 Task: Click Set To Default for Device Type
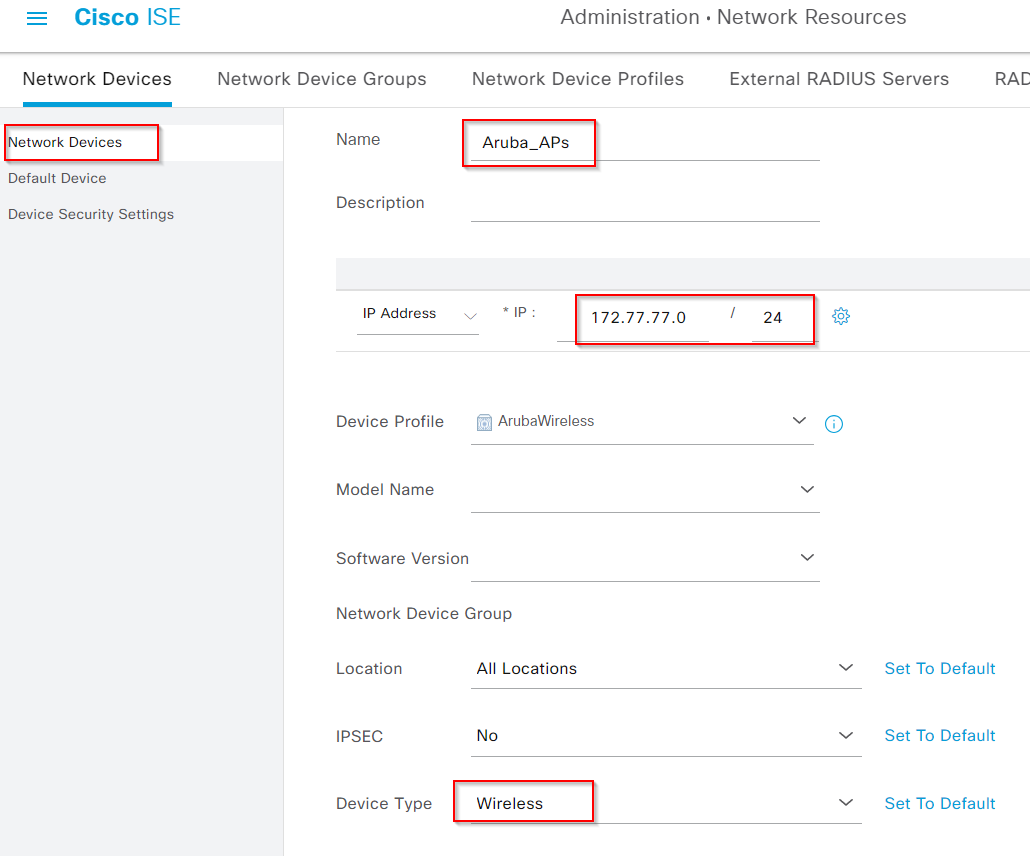[939, 803]
